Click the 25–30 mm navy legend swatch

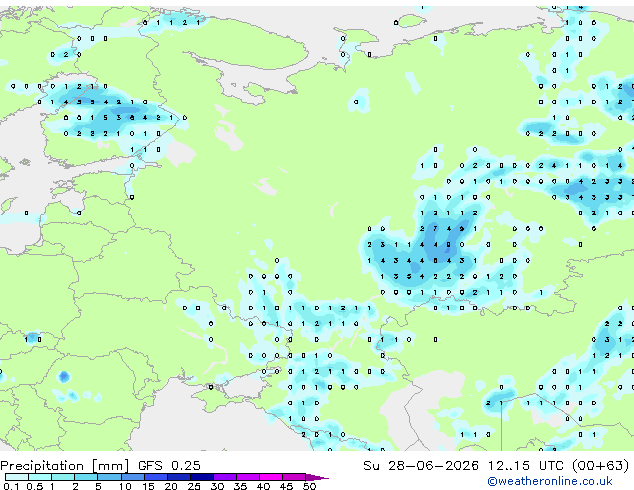pos(202,477)
